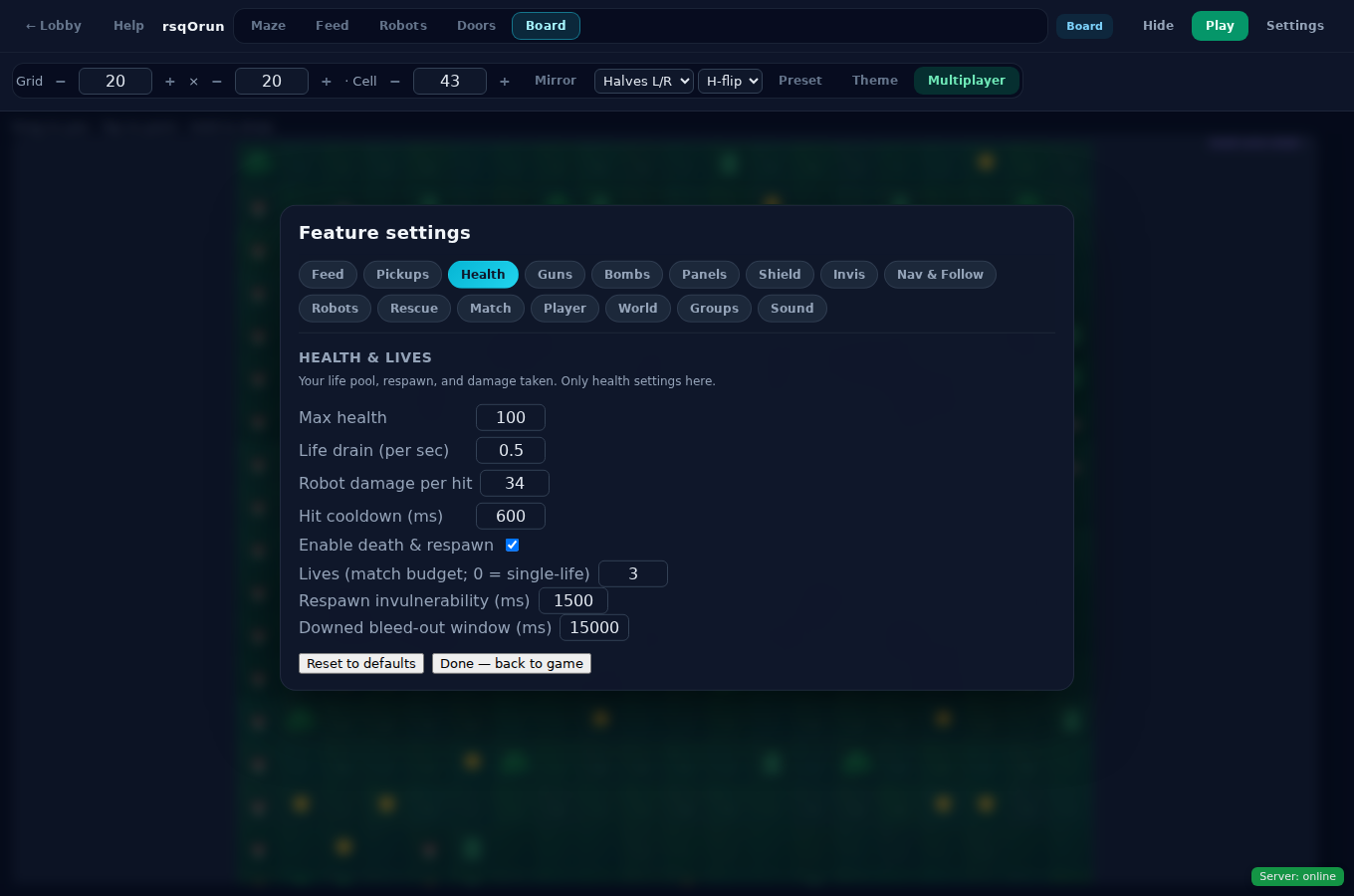Open the Robots top tab
The width and height of the screenshot is (1354, 896).
point(403,26)
